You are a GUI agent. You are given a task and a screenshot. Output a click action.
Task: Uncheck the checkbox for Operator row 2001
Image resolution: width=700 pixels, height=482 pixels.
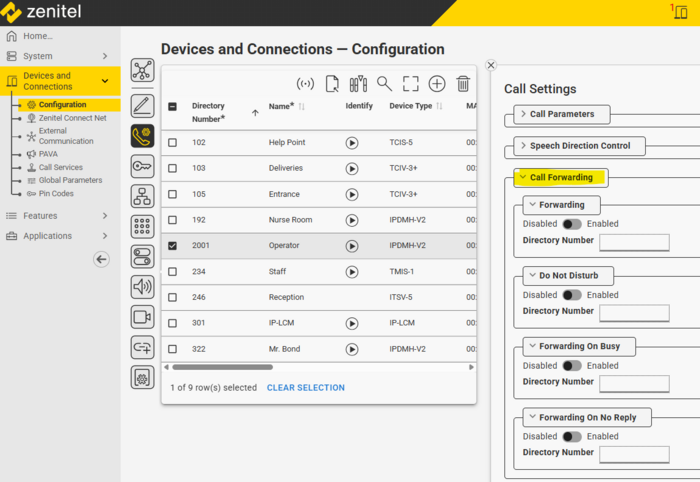click(x=173, y=245)
